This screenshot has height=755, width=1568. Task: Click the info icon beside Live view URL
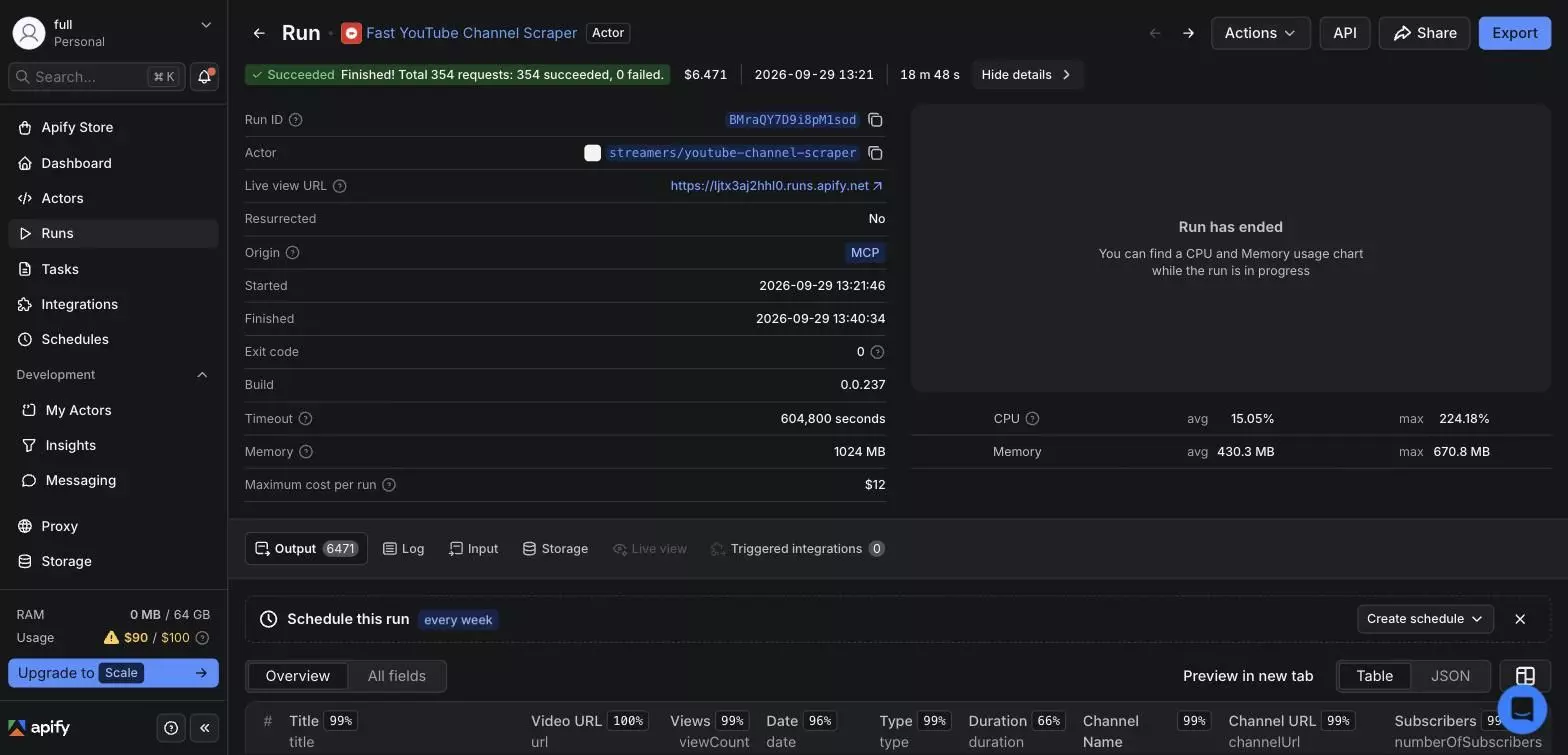[340, 186]
